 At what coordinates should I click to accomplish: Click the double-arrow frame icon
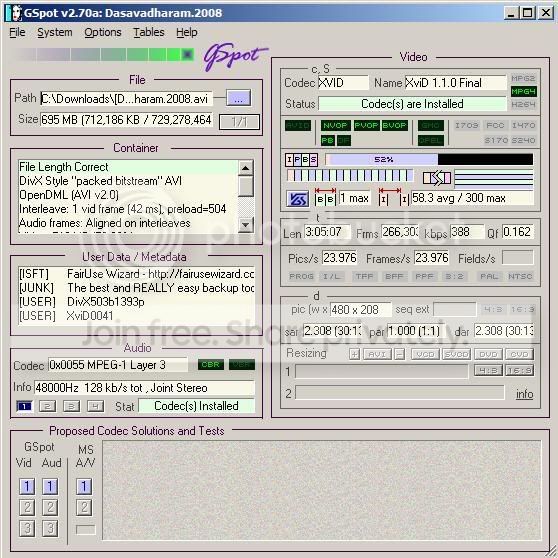(x=437, y=178)
